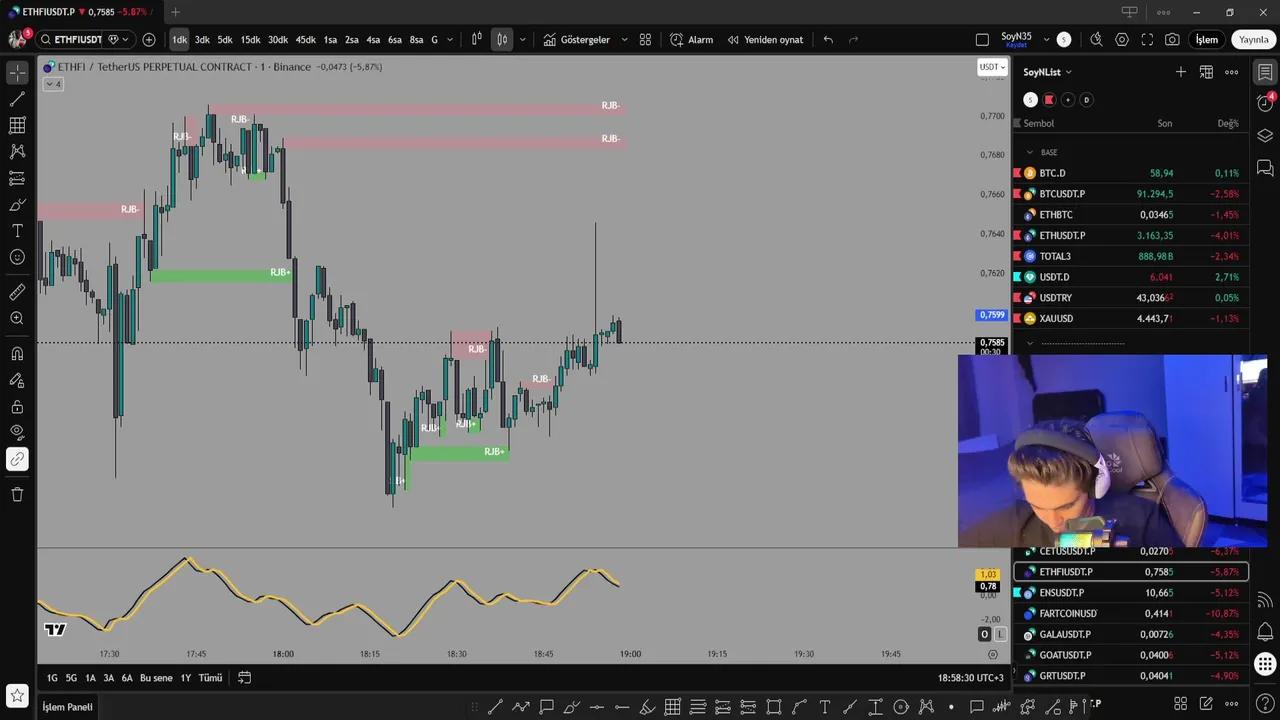
Task: Select the zoom-in magnifier tool
Action: (x=17, y=318)
